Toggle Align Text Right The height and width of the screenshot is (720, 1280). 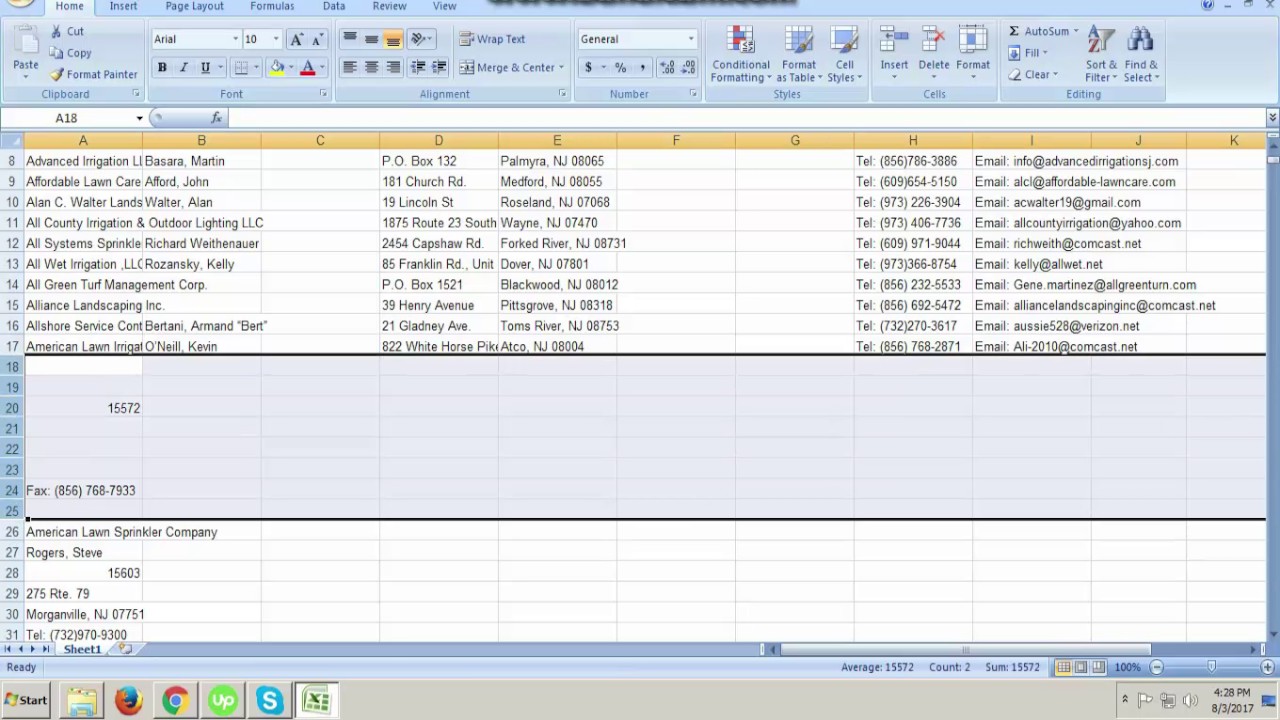tap(393, 67)
